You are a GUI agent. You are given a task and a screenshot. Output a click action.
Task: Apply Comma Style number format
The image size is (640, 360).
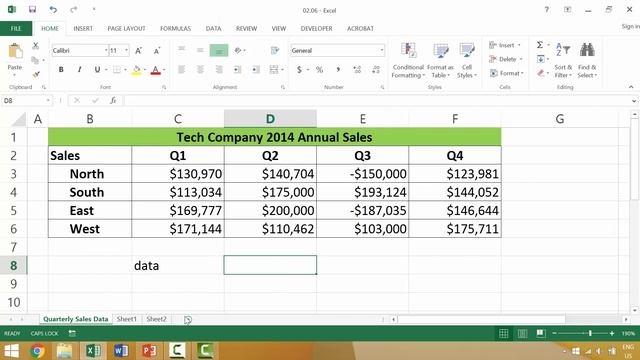click(x=338, y=70)
